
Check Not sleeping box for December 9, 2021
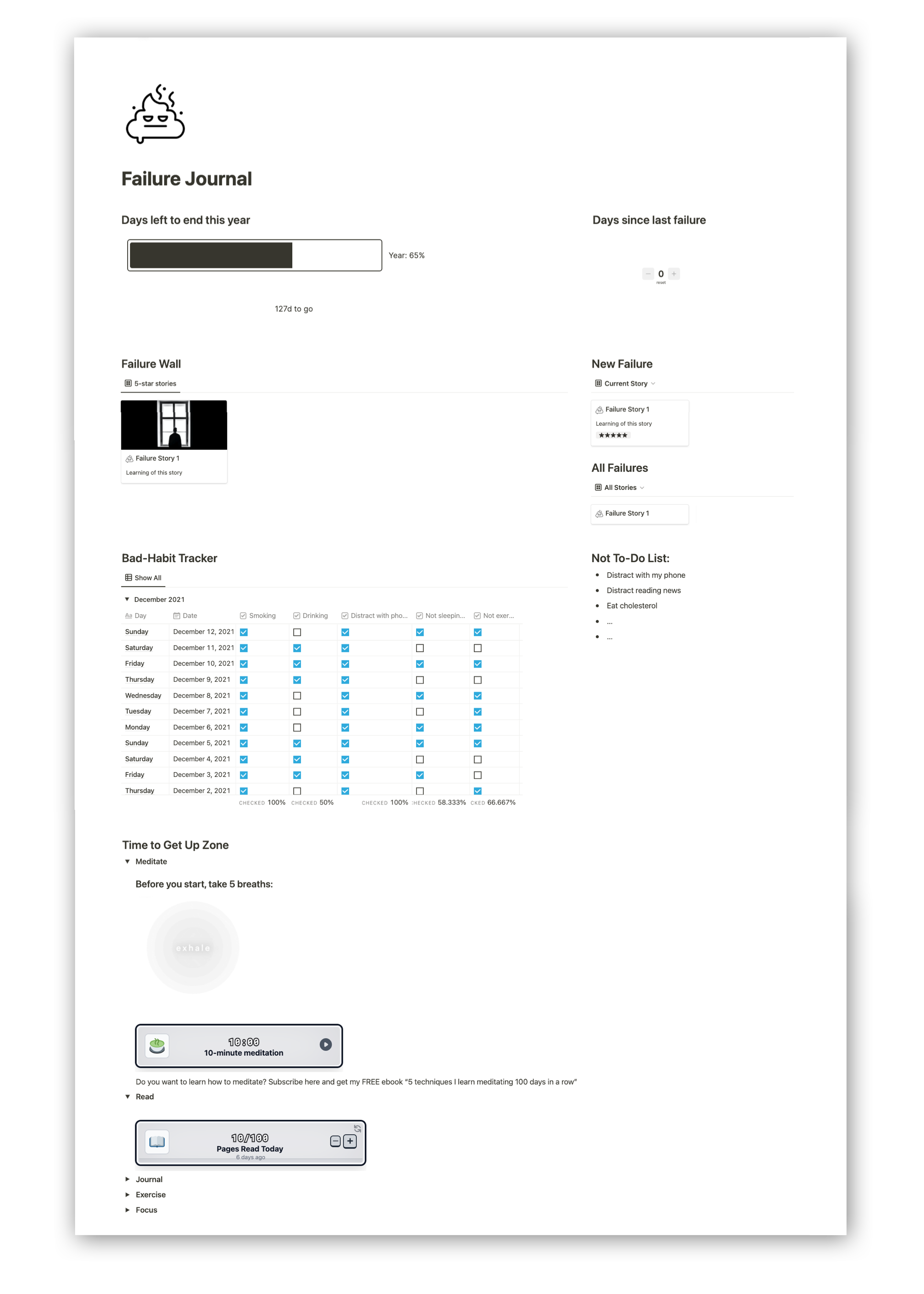point(420,680)
